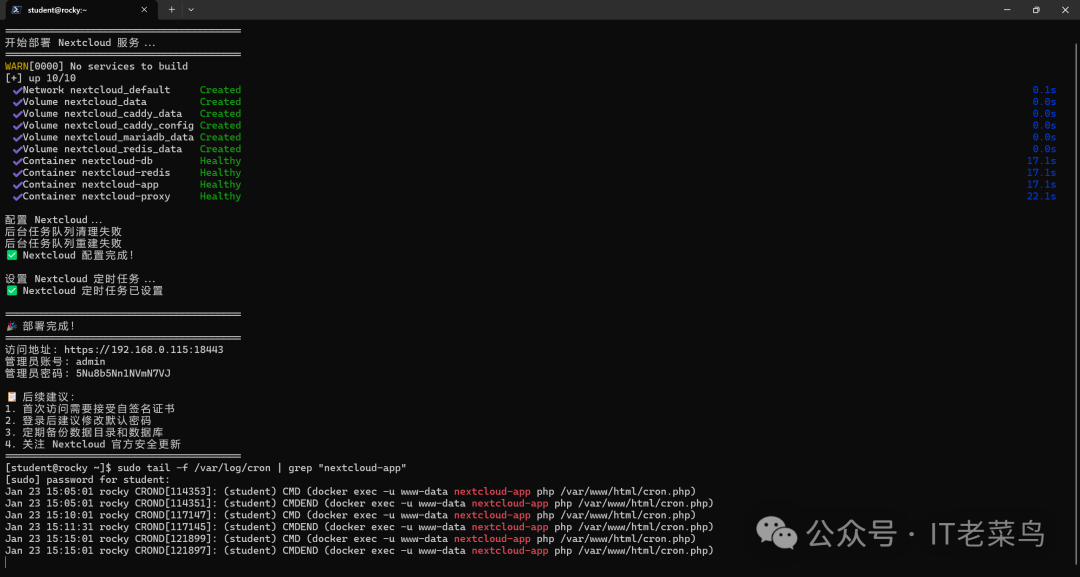
Task: Click the admin password text 5Nu8b5Nn1NVmN7VJ
Action: 123,373
